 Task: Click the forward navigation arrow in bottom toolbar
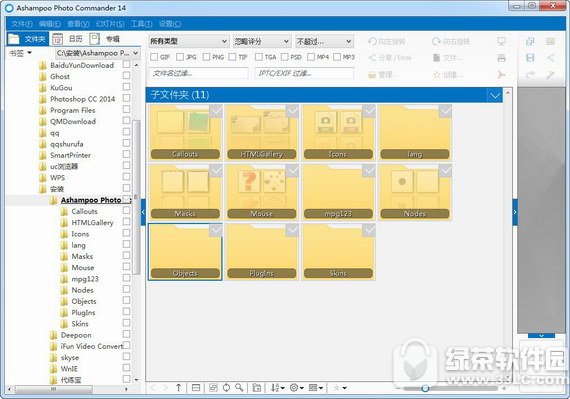[165, 388]
